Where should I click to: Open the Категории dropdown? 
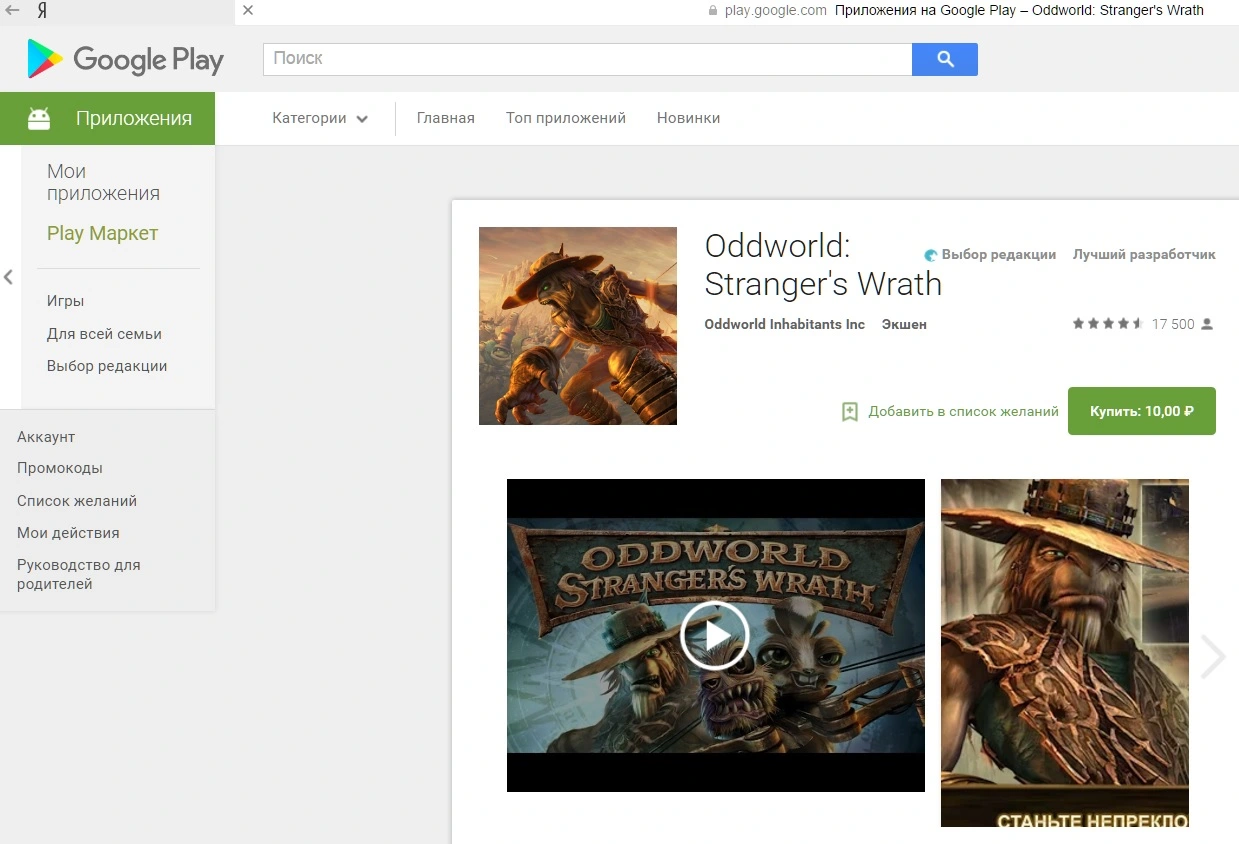(320, 118)
